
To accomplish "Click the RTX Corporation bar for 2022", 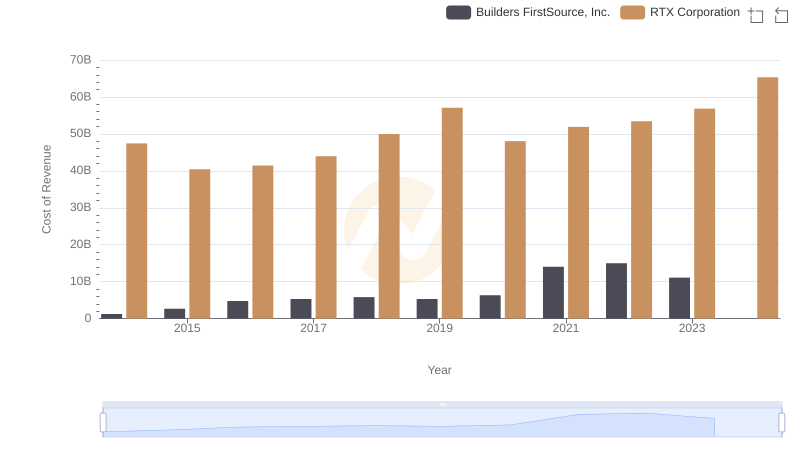I will [x=641, y=220].
